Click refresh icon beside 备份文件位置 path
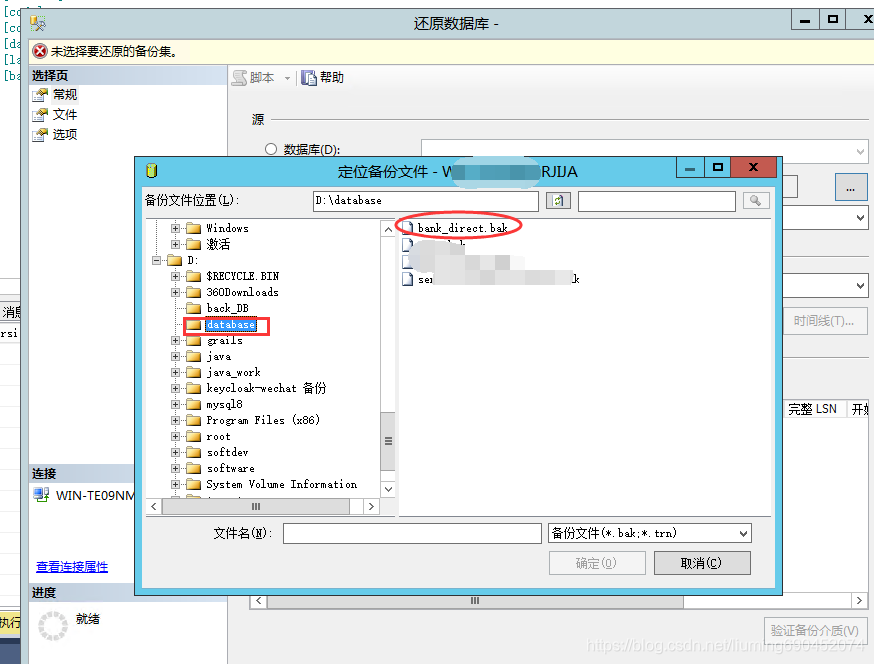Viewport: 874px width, 664px height. tap(558, 200)
